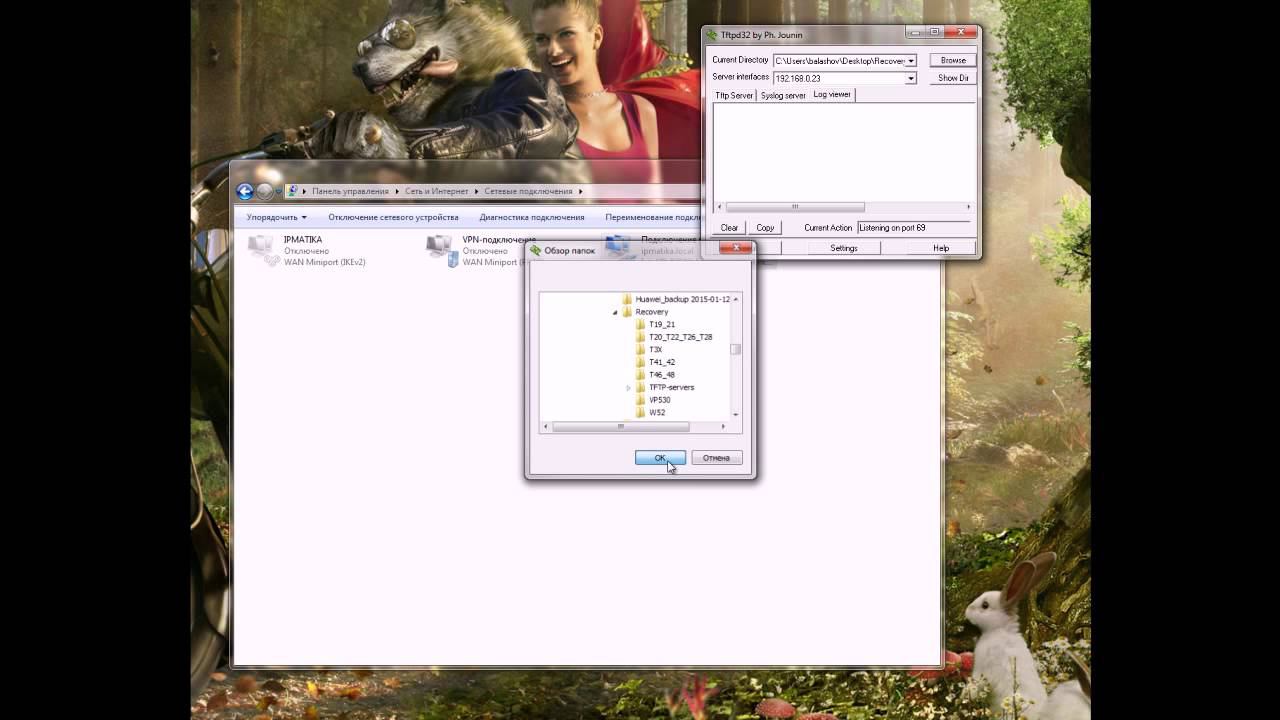Minimize the Tftpd32 window
The width and height of the screenshot is (1280, 720).
[916, 32]
